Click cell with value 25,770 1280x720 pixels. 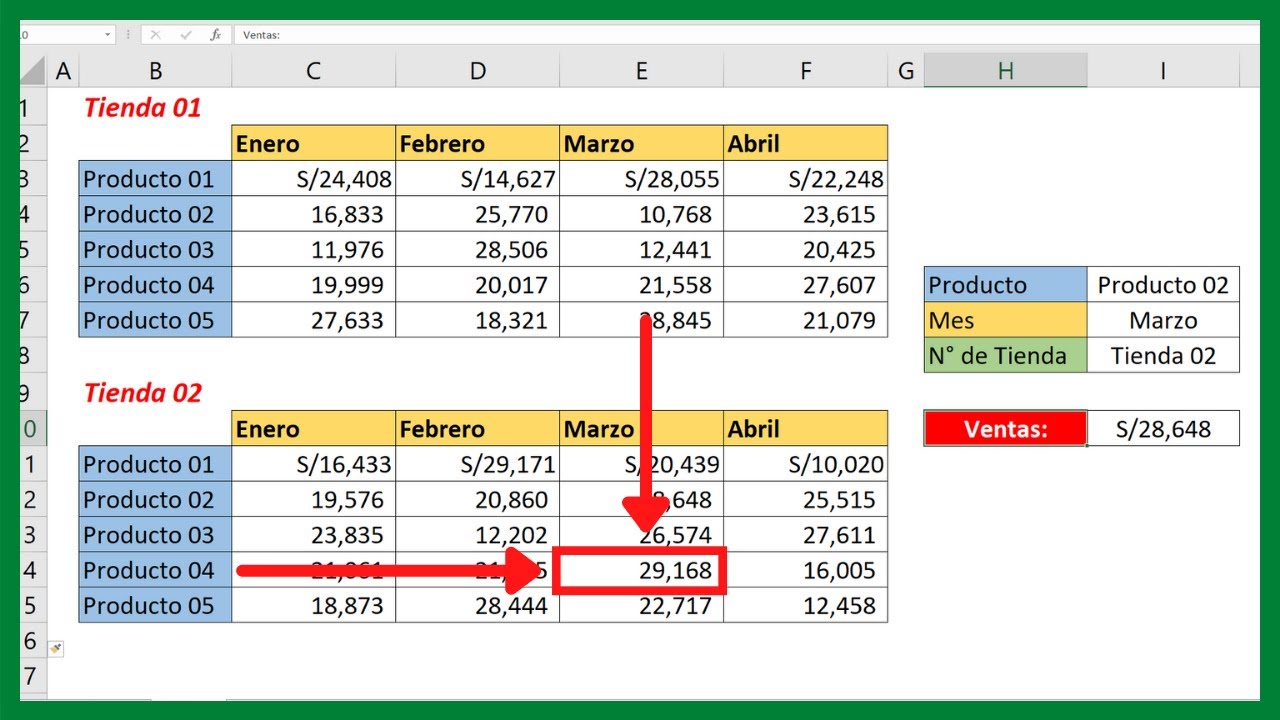[477, 214]
